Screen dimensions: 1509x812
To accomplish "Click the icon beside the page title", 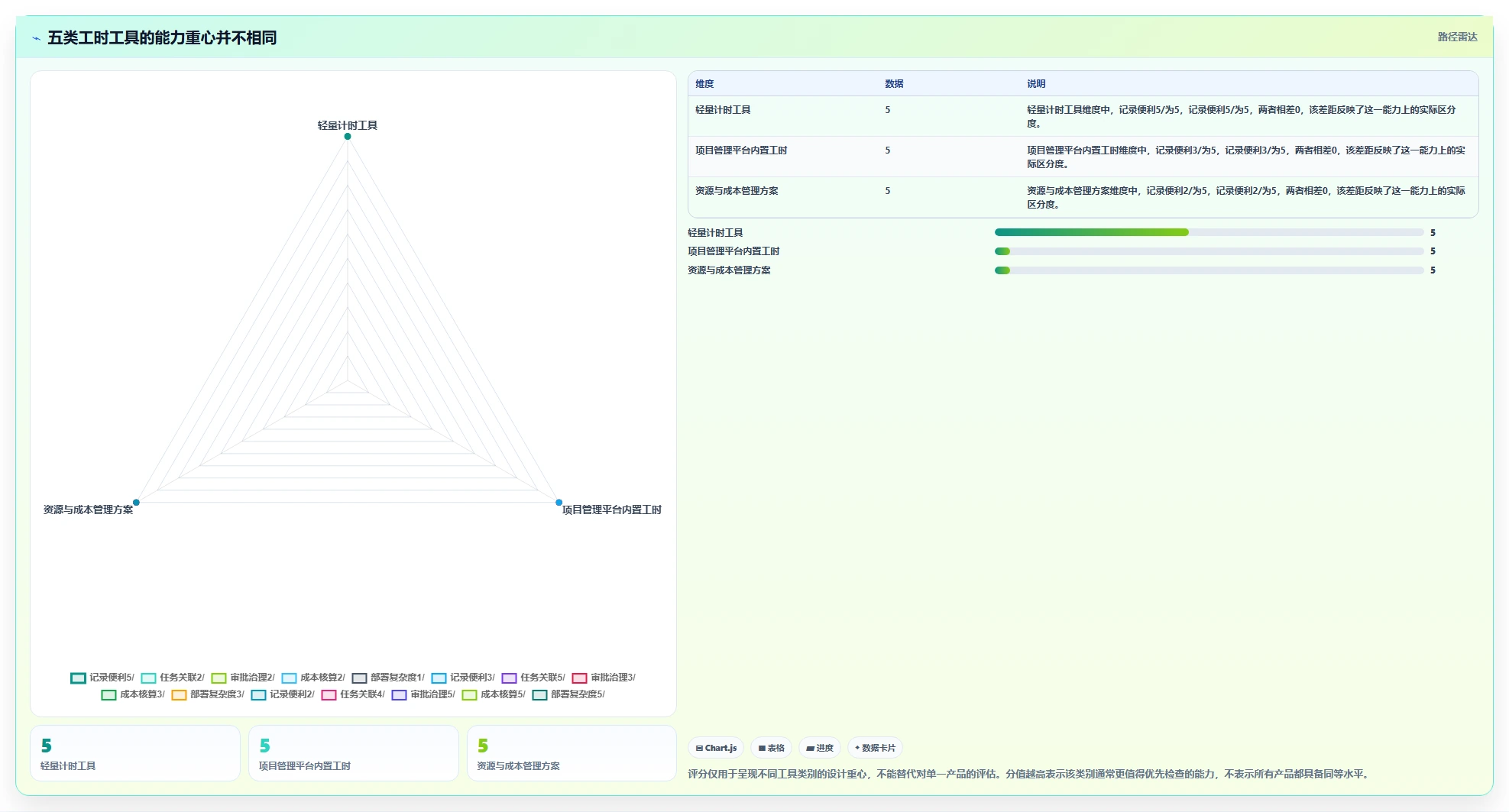I will point(36,38).
